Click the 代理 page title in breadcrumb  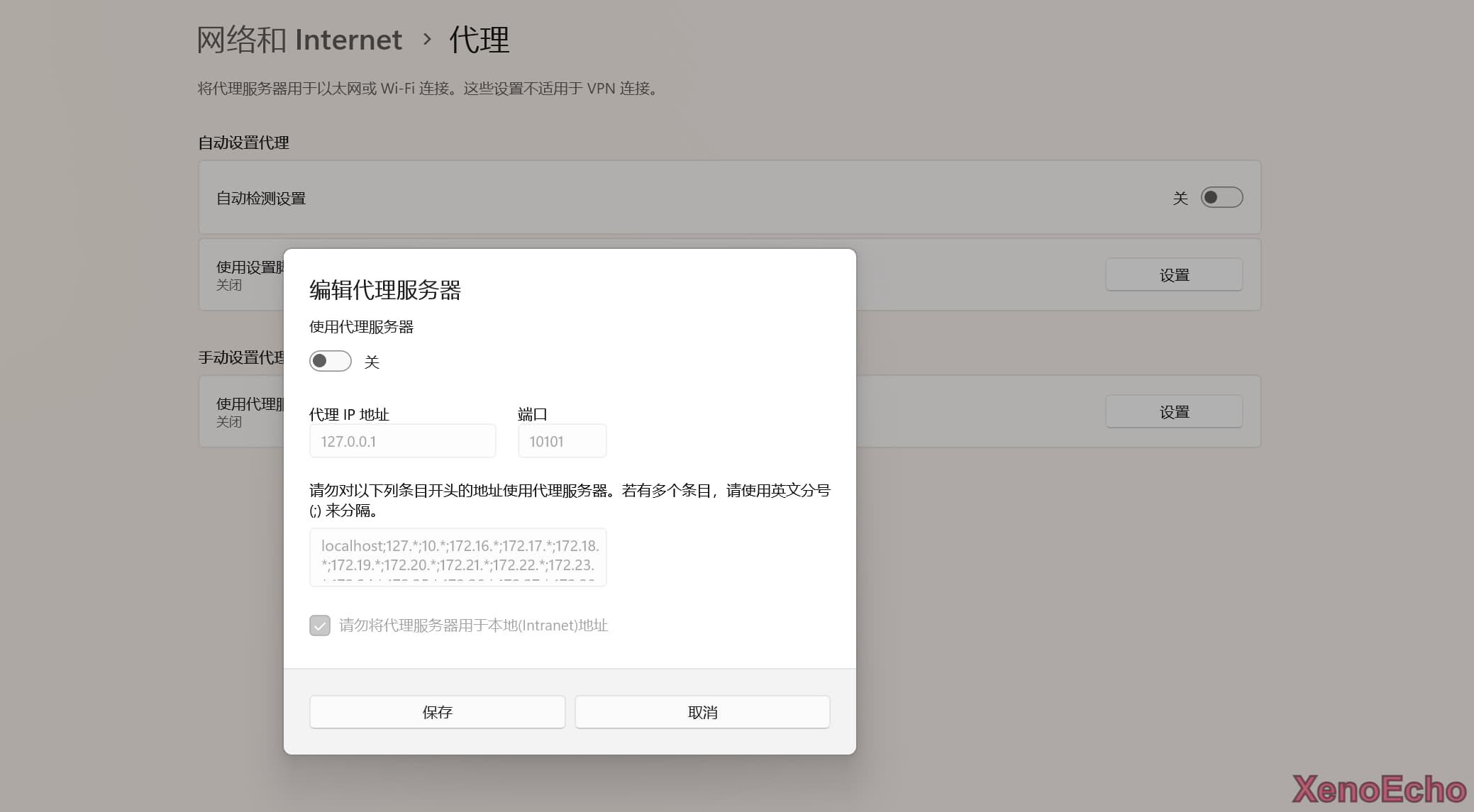(x=479, y=40)
